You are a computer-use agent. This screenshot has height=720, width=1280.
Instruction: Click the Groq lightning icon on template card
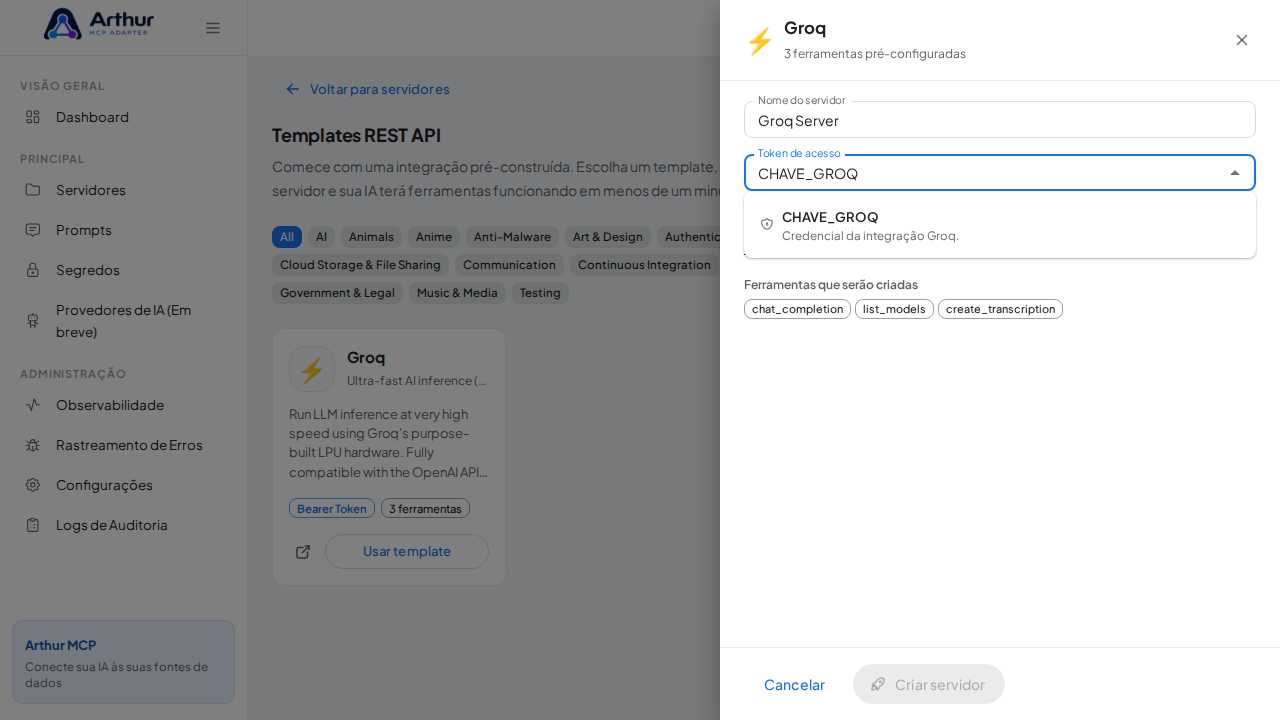[312, 369]
